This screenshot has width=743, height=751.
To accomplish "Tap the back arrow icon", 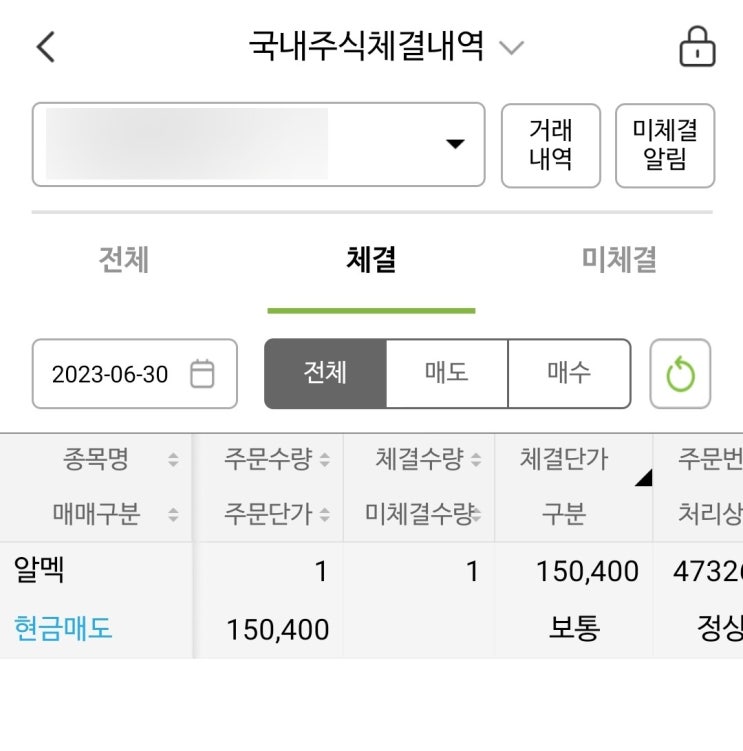I will tap(46, 47).
